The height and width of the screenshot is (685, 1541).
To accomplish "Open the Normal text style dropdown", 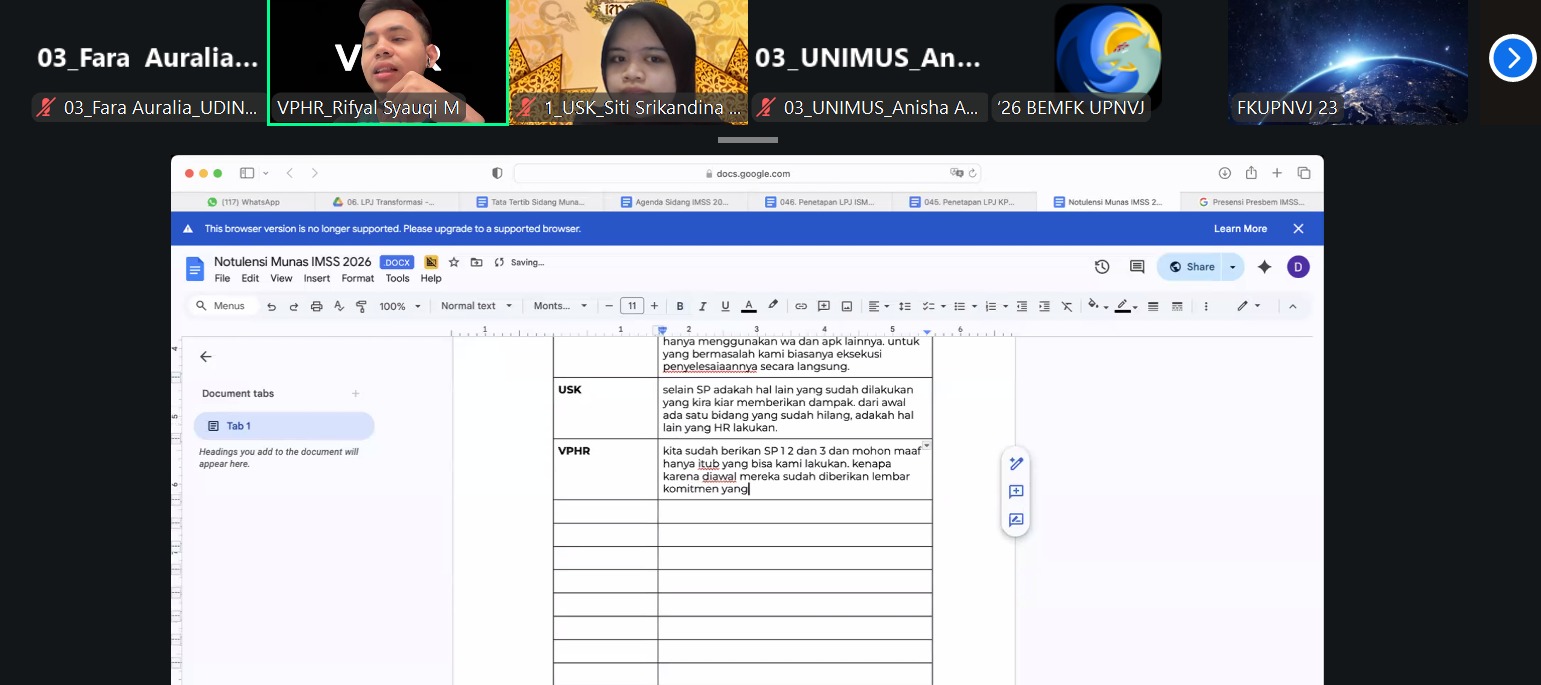I will pyautogui.click(x=476, y=306).
